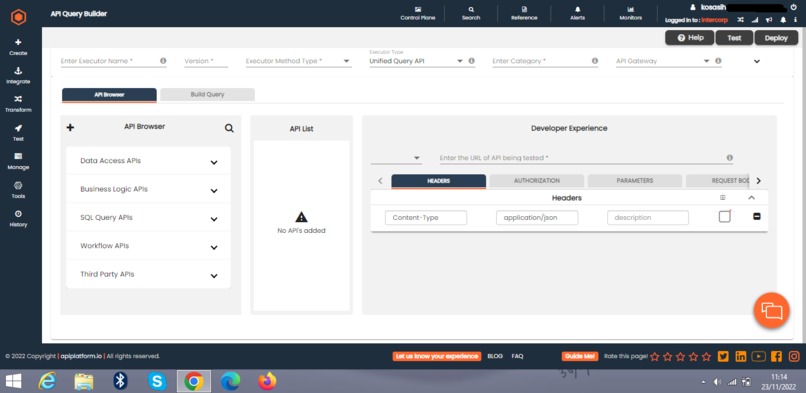Screen dimensions: 806x393
Task: Click Let us know your experience
Action: (437, 356)
